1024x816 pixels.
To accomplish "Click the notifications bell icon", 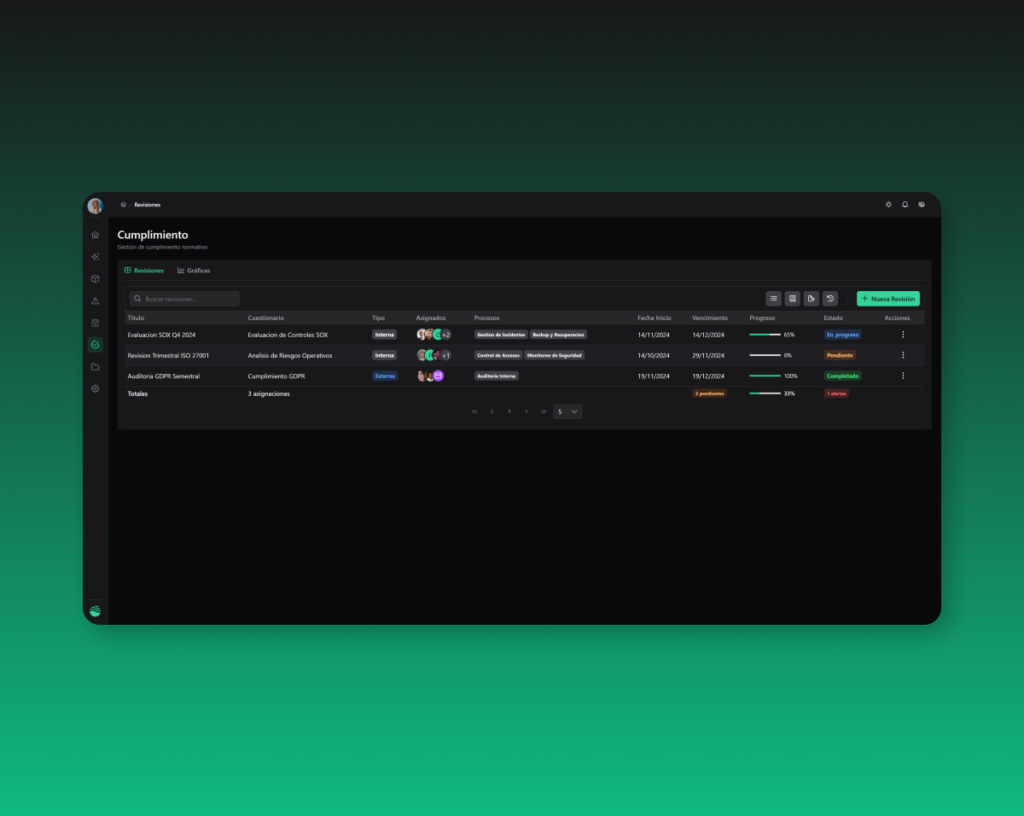I will 905,204.
